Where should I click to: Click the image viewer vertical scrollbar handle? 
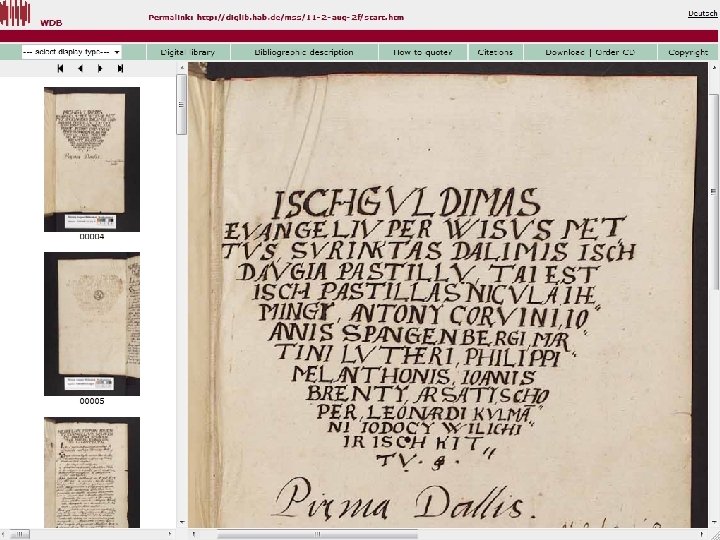point(714,191)
